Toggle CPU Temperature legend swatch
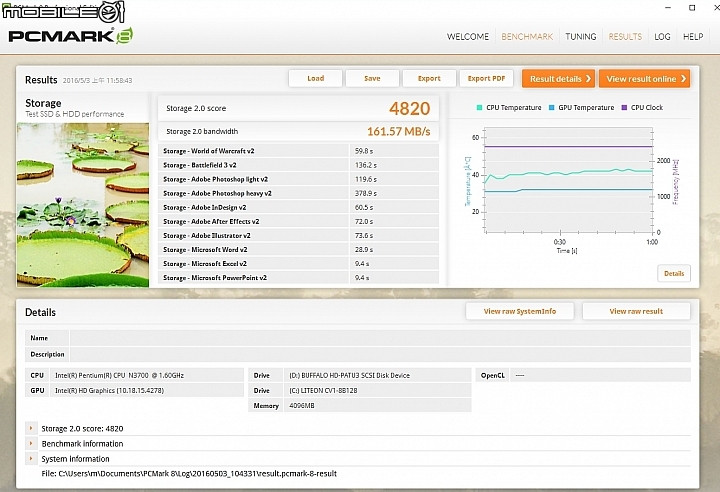Image resolution: width=720 pixels, height=492 pixels. 479,107
